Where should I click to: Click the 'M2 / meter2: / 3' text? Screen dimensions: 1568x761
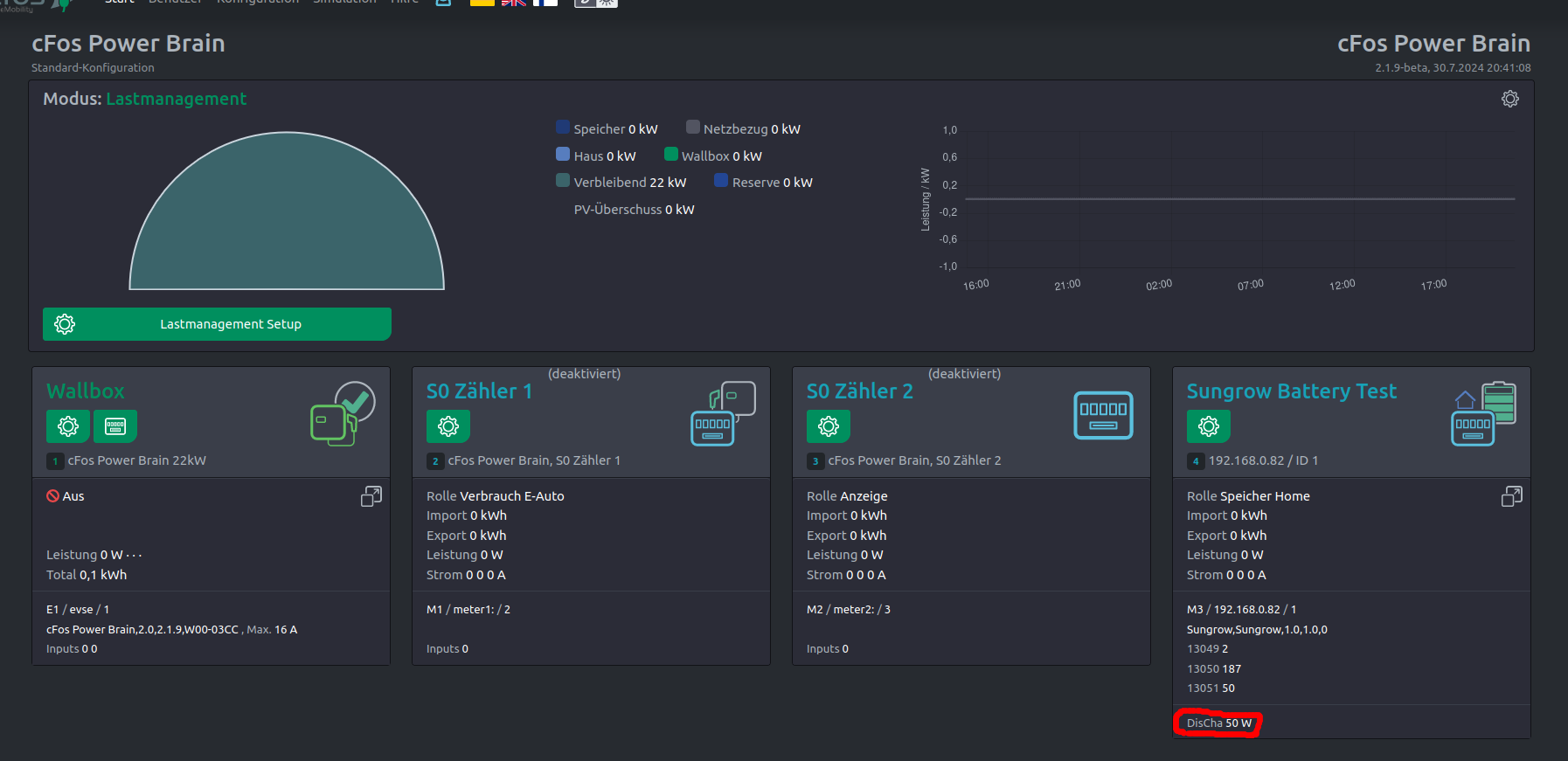click(x=849, y=610)
